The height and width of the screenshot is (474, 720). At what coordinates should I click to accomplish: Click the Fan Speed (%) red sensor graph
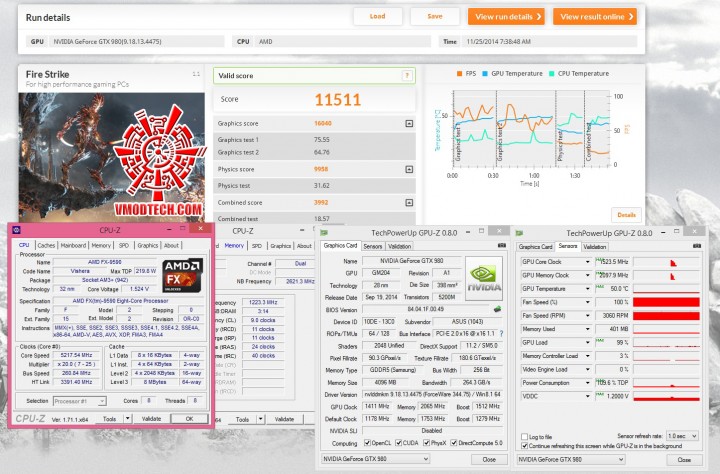click(666, 302)
